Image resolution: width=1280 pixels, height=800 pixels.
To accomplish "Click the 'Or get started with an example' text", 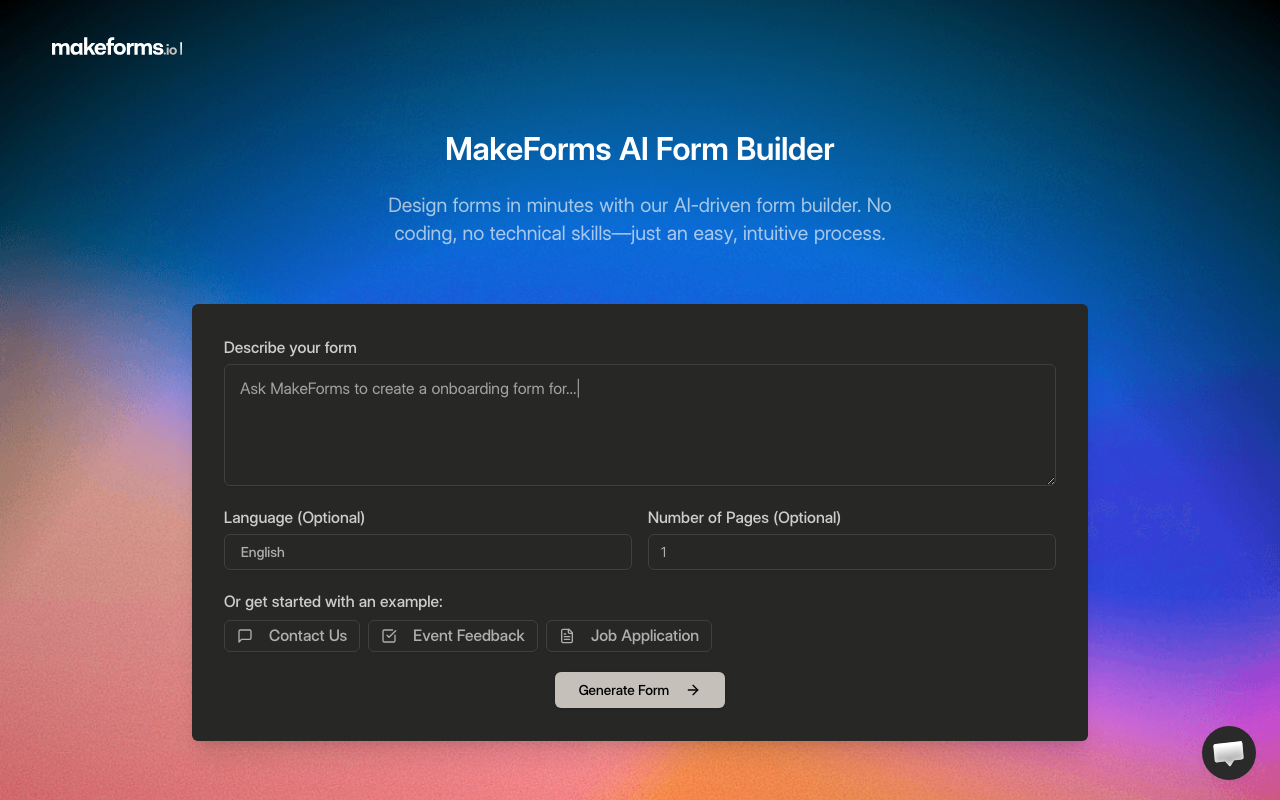I will click(333, 602).
